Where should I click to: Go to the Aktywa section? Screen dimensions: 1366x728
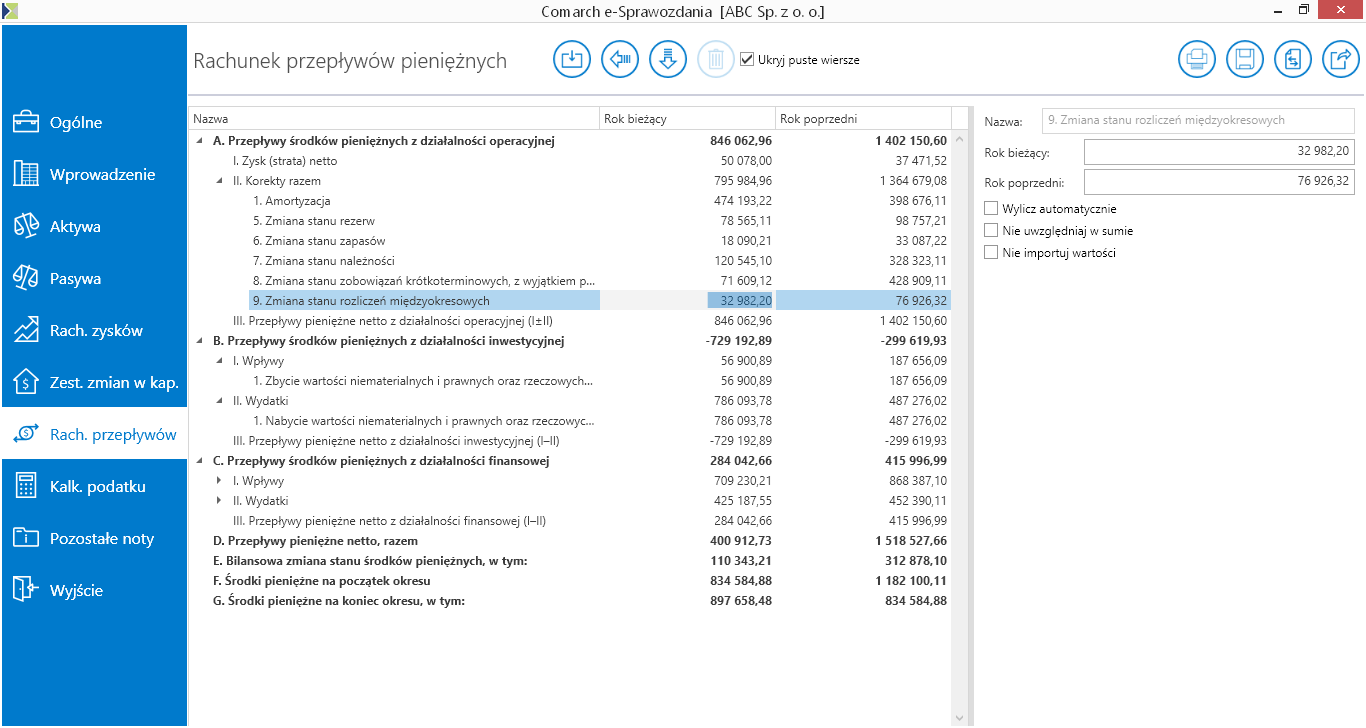75,227
